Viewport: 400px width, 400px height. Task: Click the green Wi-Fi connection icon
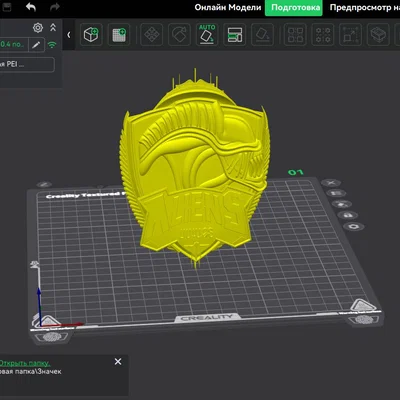(x=52, y=45)
